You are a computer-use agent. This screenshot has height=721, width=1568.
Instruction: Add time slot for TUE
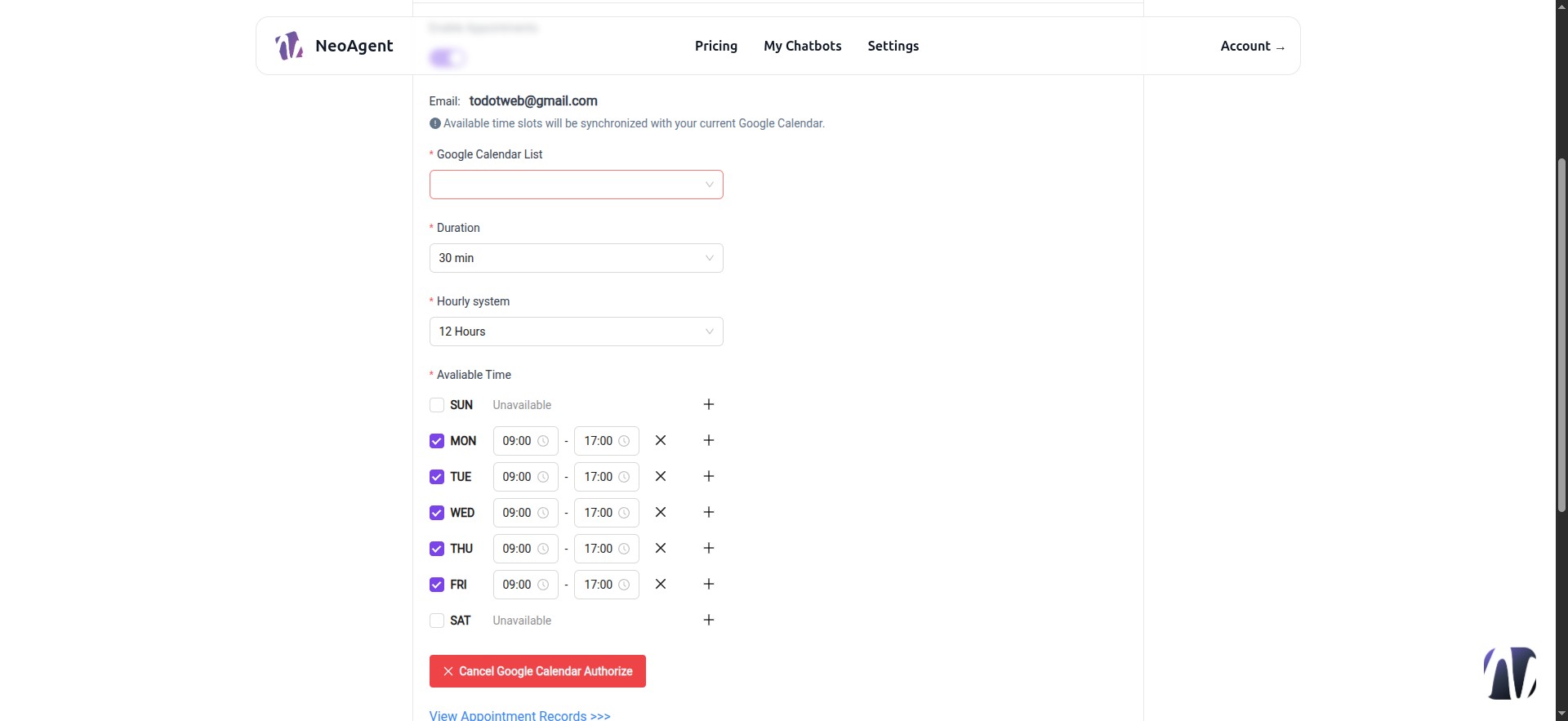[x=709, y=476]
